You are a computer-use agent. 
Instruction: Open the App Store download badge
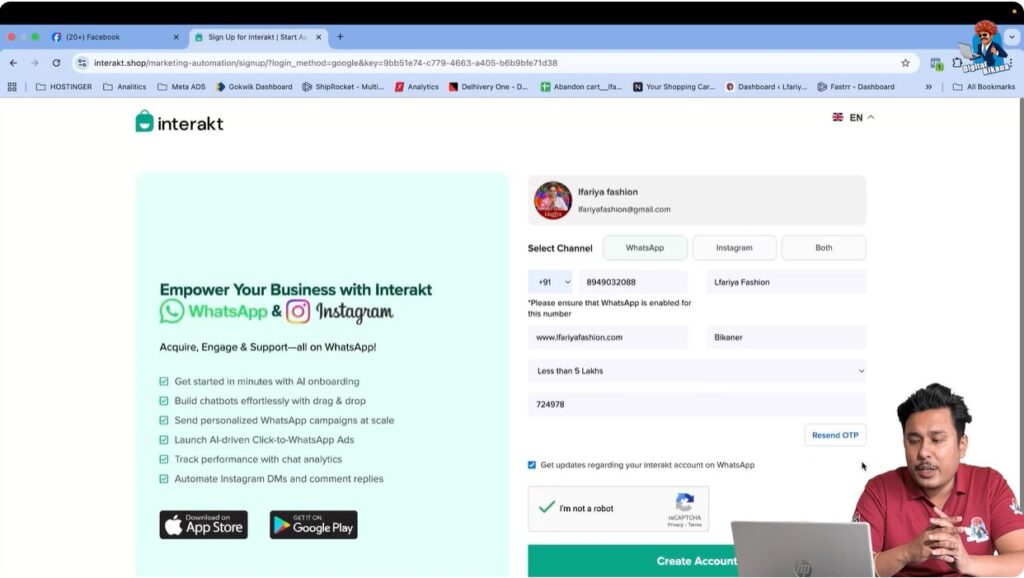coord(203,524)
